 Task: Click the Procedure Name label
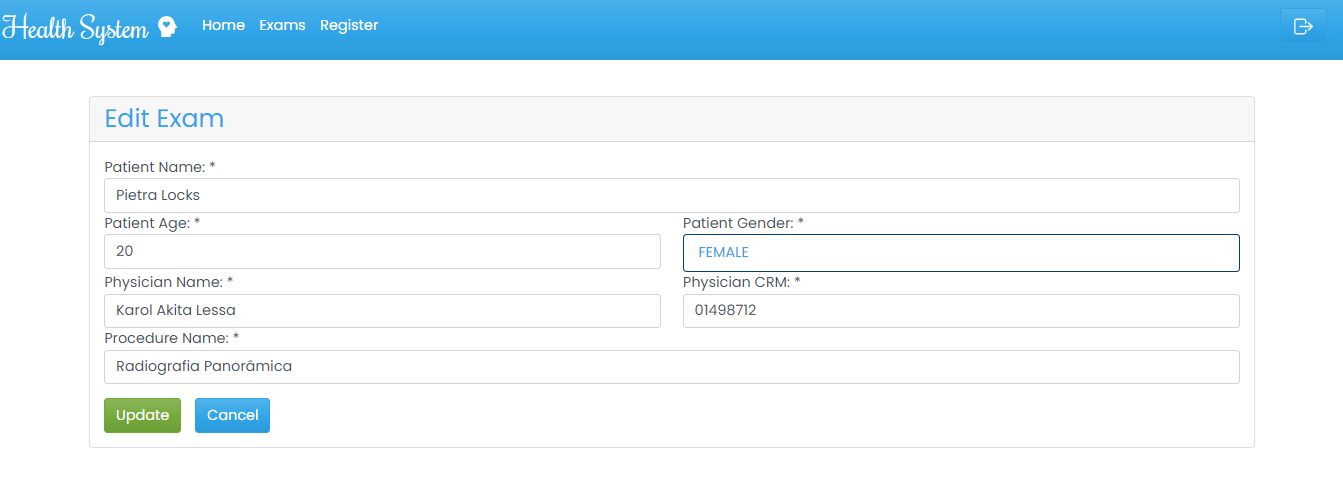pos(171,338)
